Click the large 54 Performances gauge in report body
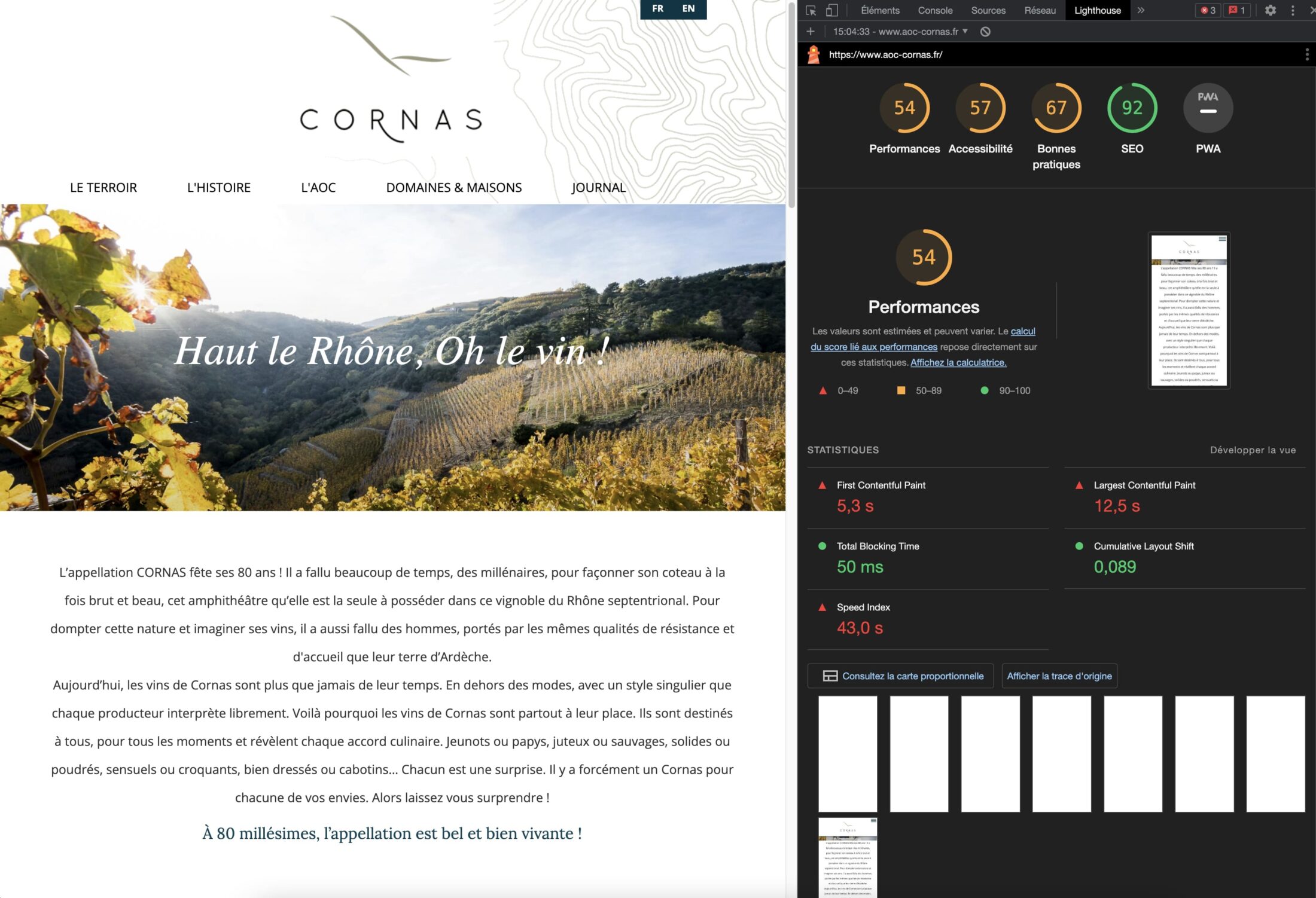The width and height of the screenshot is (1316, 898). tap(924, 257)
